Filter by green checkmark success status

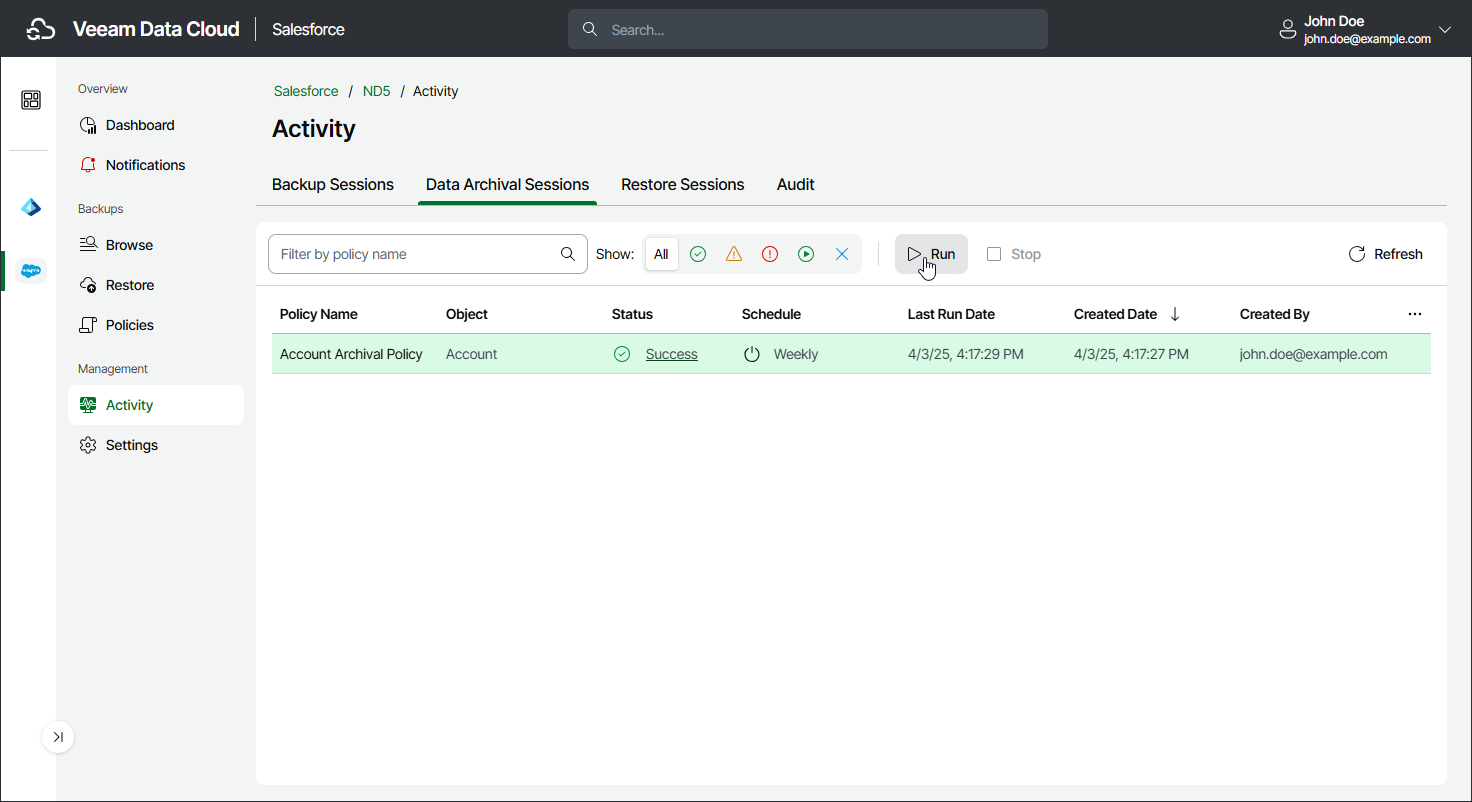click(x=698, y=254)
